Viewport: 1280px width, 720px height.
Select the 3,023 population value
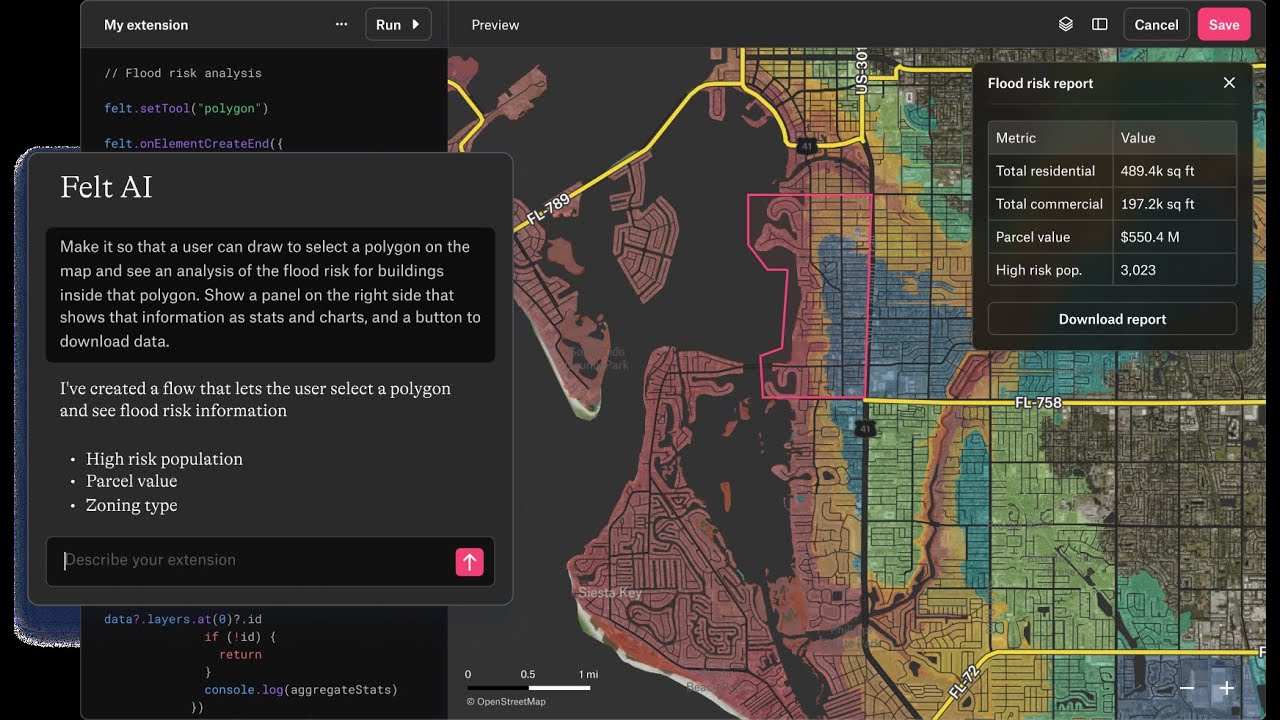(1175, 270)
